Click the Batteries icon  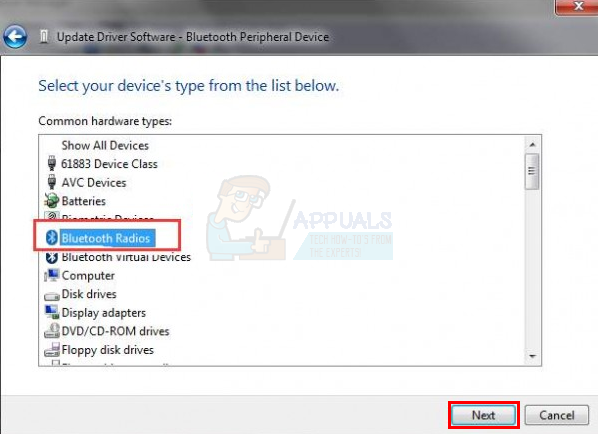pos(51,201)
